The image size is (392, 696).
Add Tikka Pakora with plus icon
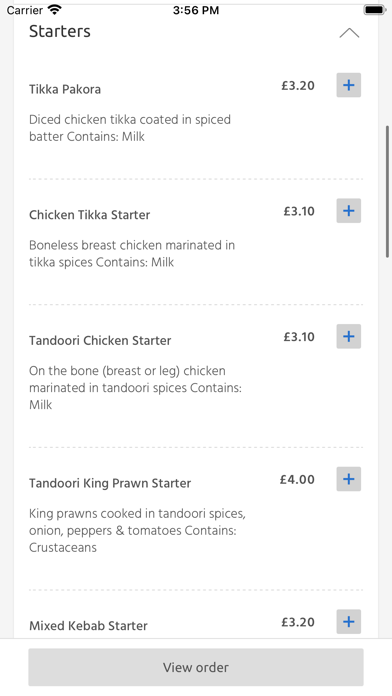348,85
